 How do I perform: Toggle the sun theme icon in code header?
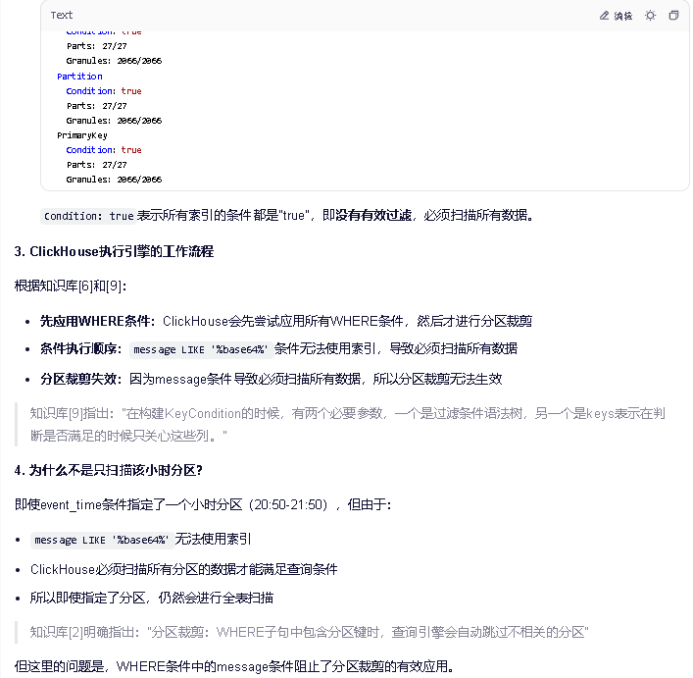650,16
